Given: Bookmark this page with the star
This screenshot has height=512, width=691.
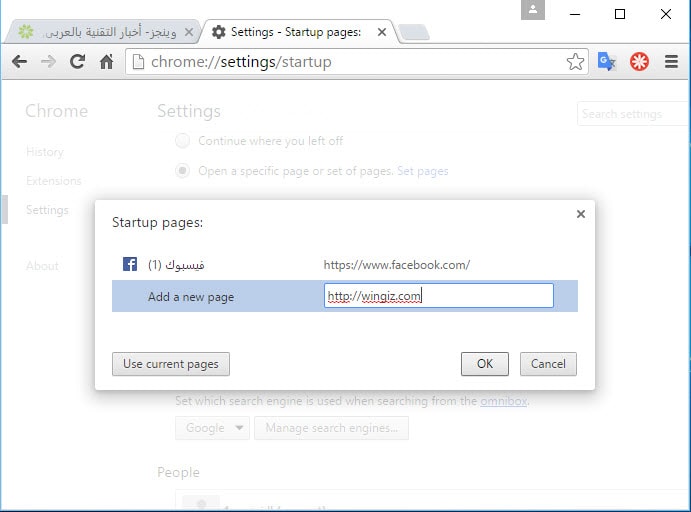Looking at the screenshot, I should (575, 62).
